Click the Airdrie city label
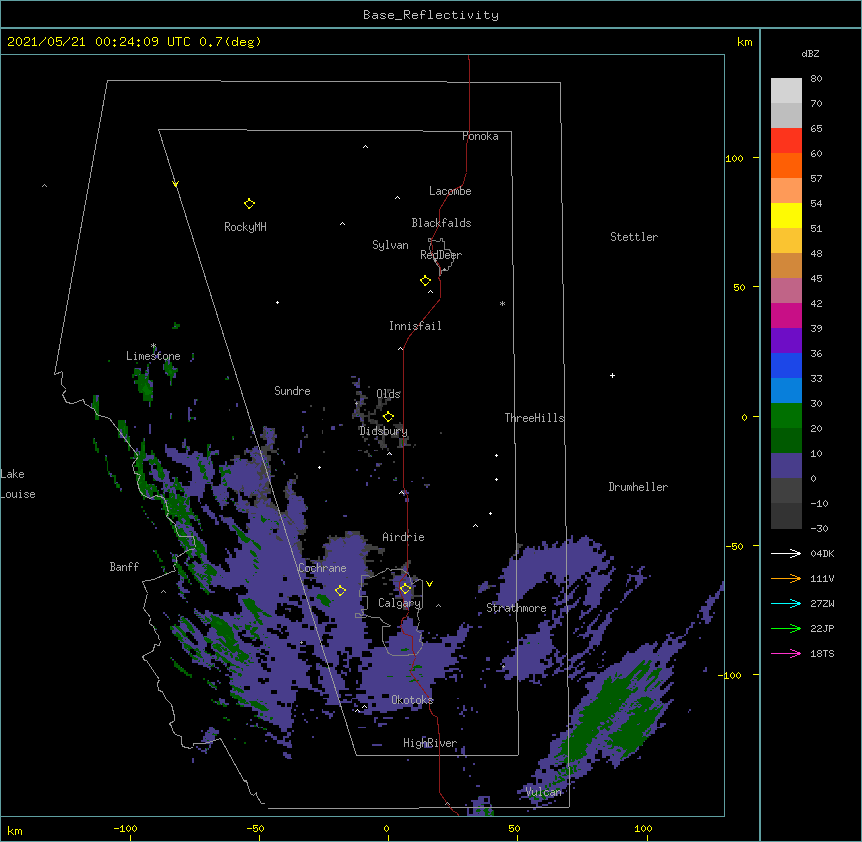 (404, 537)
